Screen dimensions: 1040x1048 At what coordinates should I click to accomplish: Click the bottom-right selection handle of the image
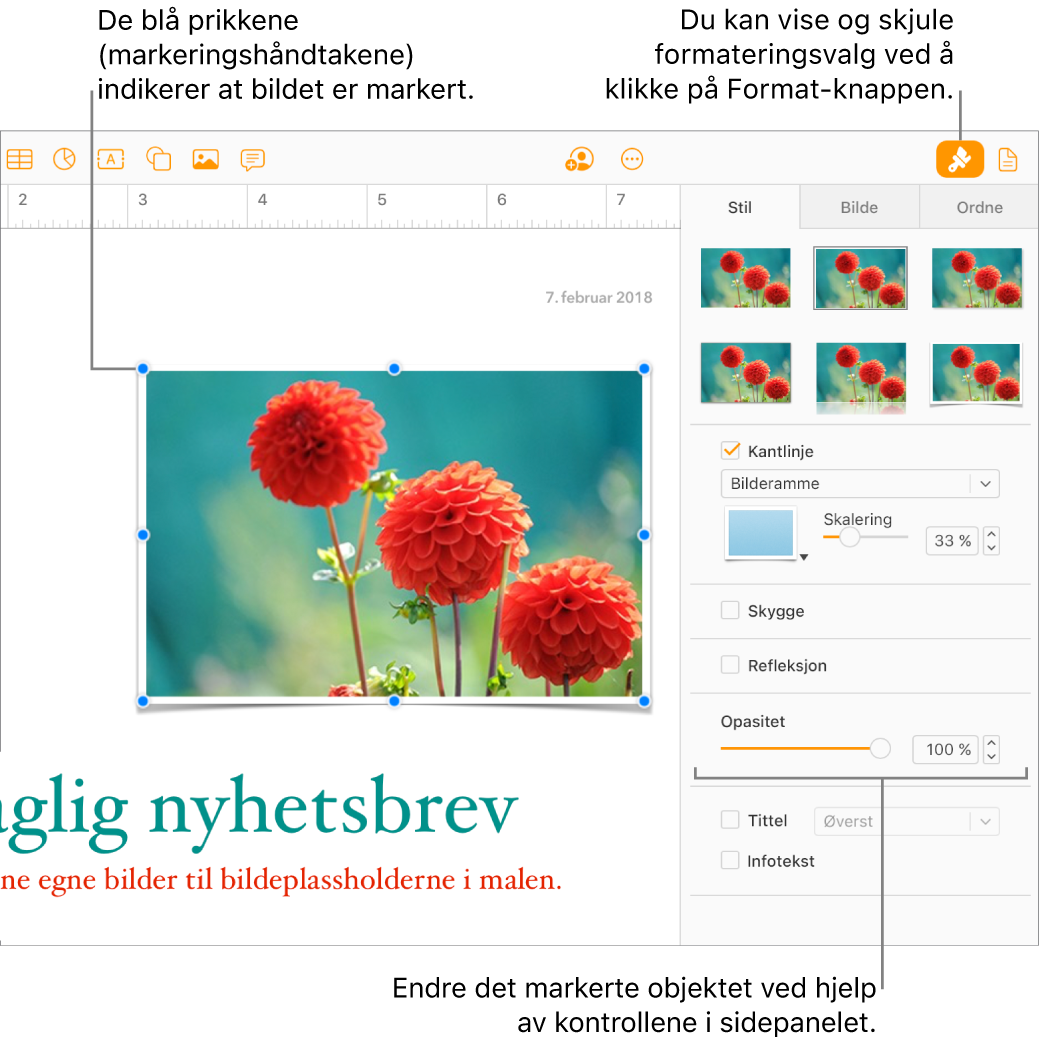pyautogui.click(x=644, y=701)
